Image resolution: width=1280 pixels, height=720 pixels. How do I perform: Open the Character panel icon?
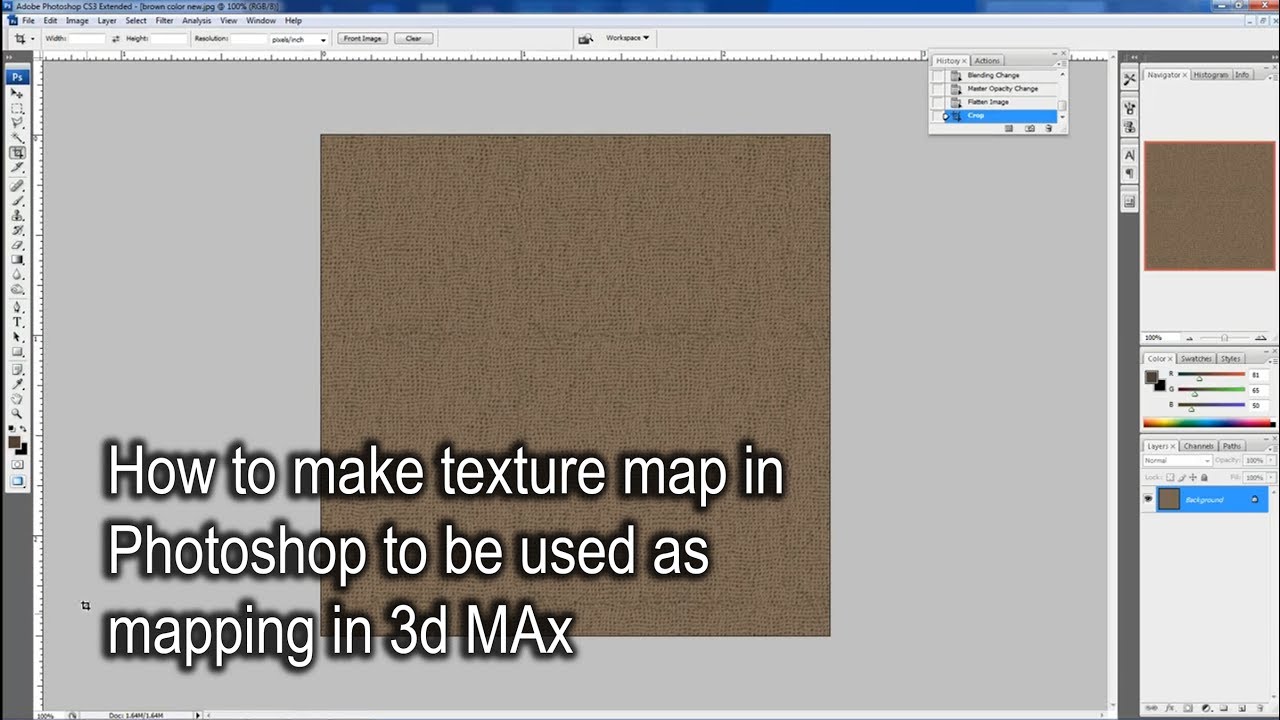(1129, 155)
